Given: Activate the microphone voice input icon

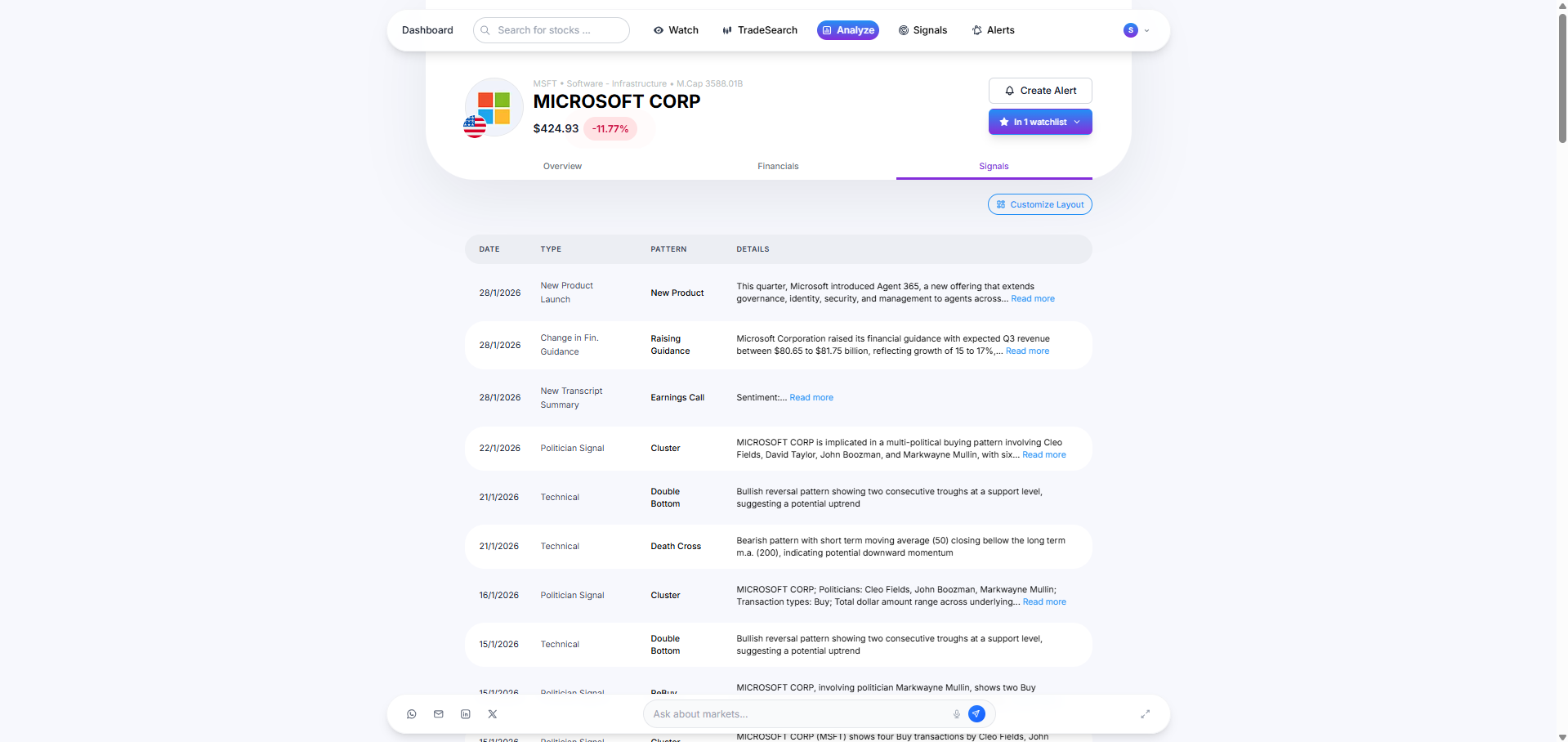Looking at the screenshot, I should pyautogui.click(x=956, y=714).
